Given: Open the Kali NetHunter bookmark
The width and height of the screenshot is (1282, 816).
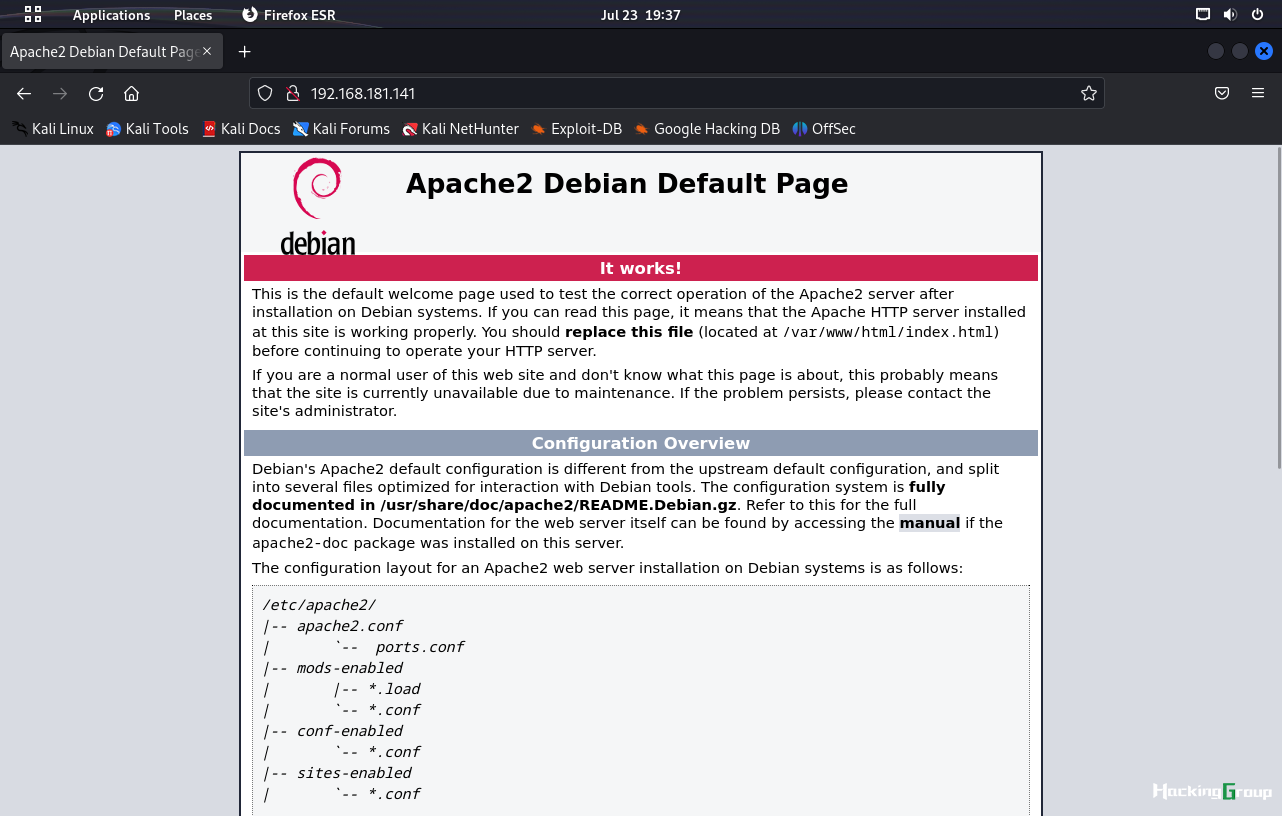Looking at the screenshot, I should (x=460, y=128).
